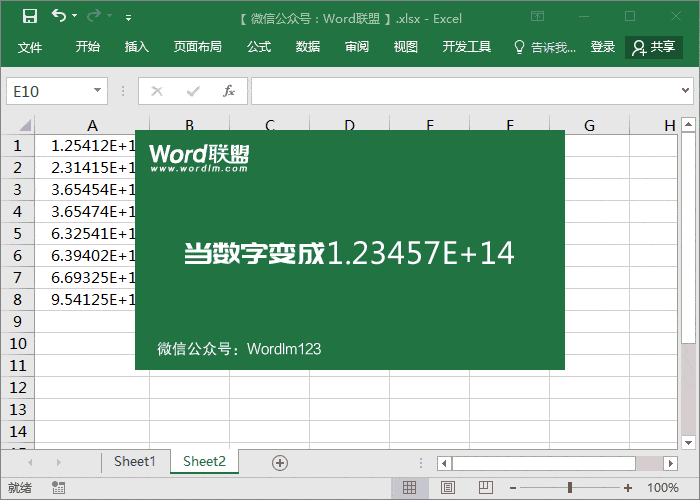Click the 告诉我 lightbulb search box
700x500 pixels.
(545, 47)
